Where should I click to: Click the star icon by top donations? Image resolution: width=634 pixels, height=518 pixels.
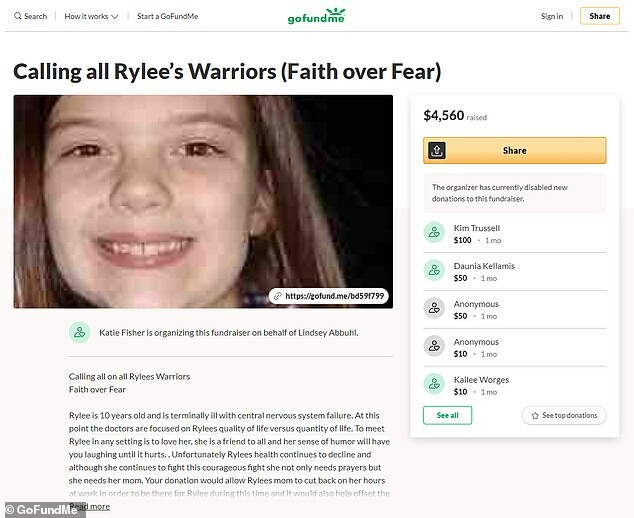pyautogui.click(x=535, y=416)
